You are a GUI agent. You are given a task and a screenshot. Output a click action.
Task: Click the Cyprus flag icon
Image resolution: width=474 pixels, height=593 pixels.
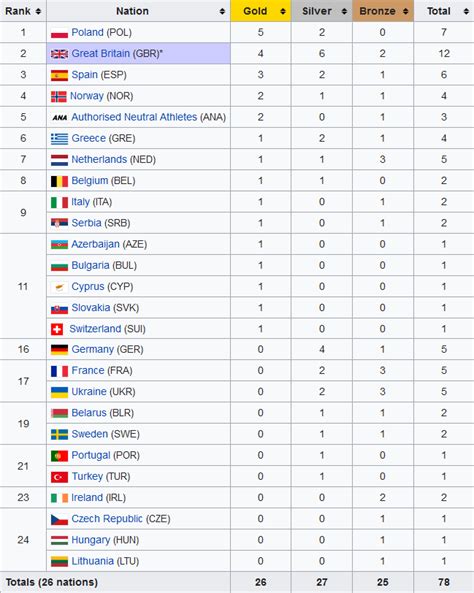[59, 287]
